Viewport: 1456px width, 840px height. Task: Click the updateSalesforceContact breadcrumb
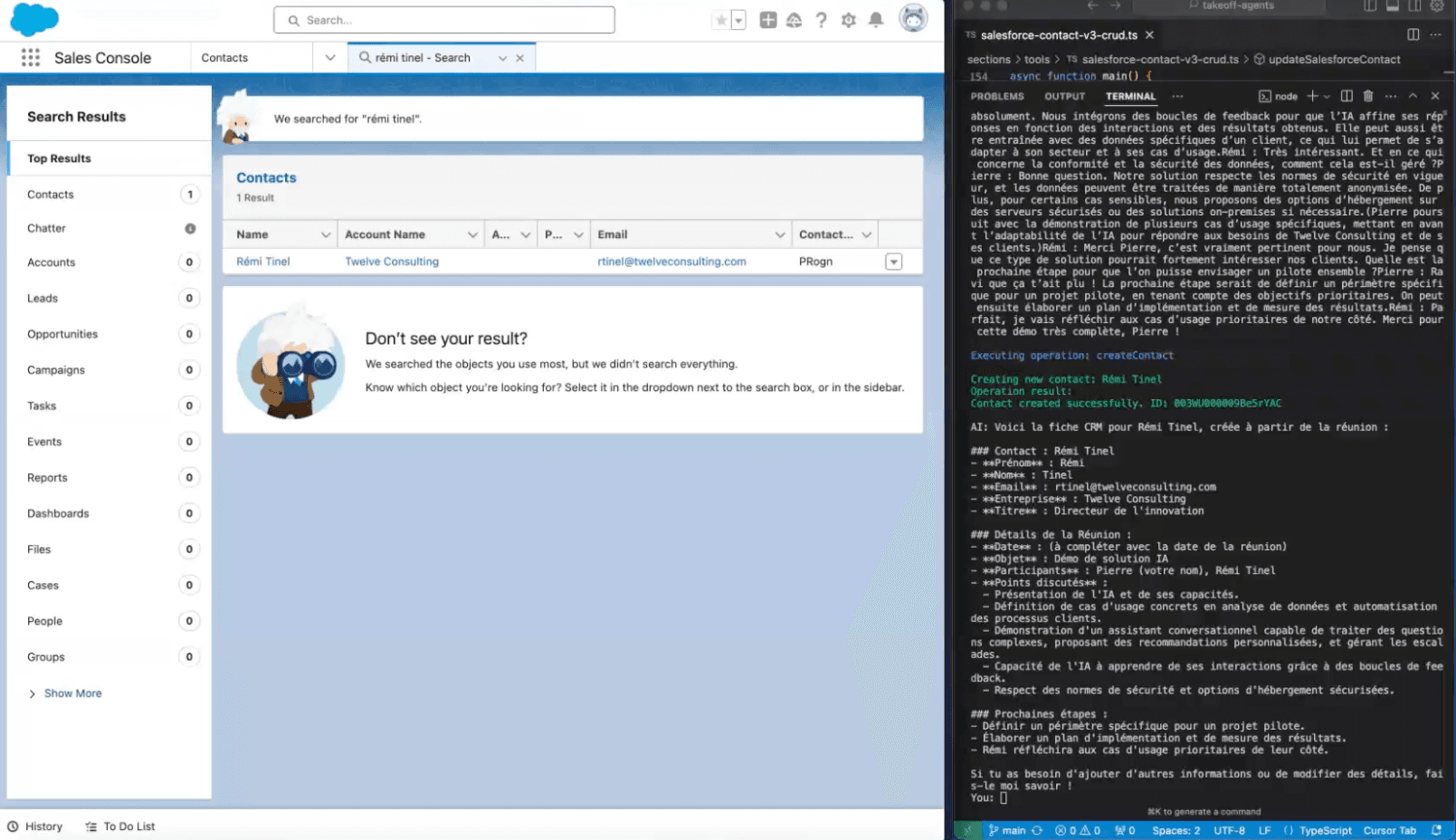(1334, 60)
